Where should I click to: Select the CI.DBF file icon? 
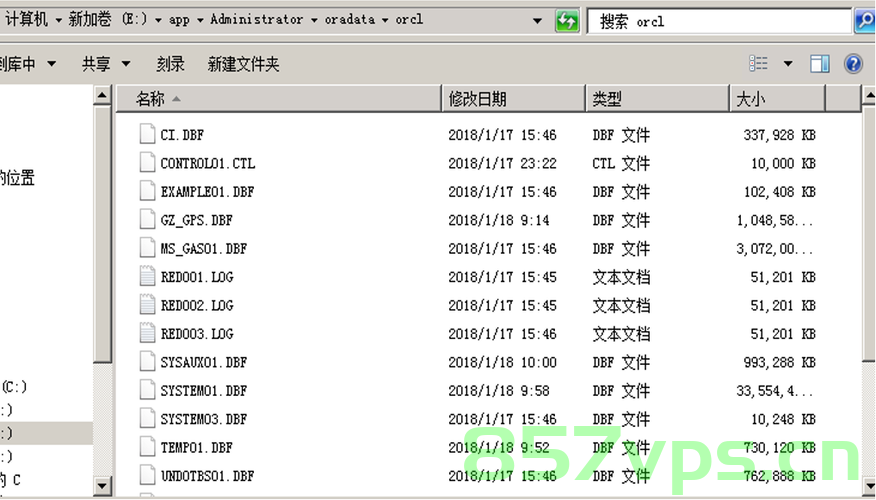pyautogui.click(x=147, y=134)
